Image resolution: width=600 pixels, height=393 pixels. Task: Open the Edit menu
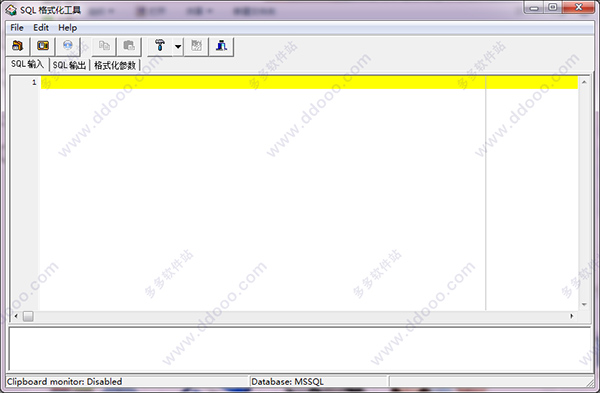pyautogui.click(x=41, y=28)
